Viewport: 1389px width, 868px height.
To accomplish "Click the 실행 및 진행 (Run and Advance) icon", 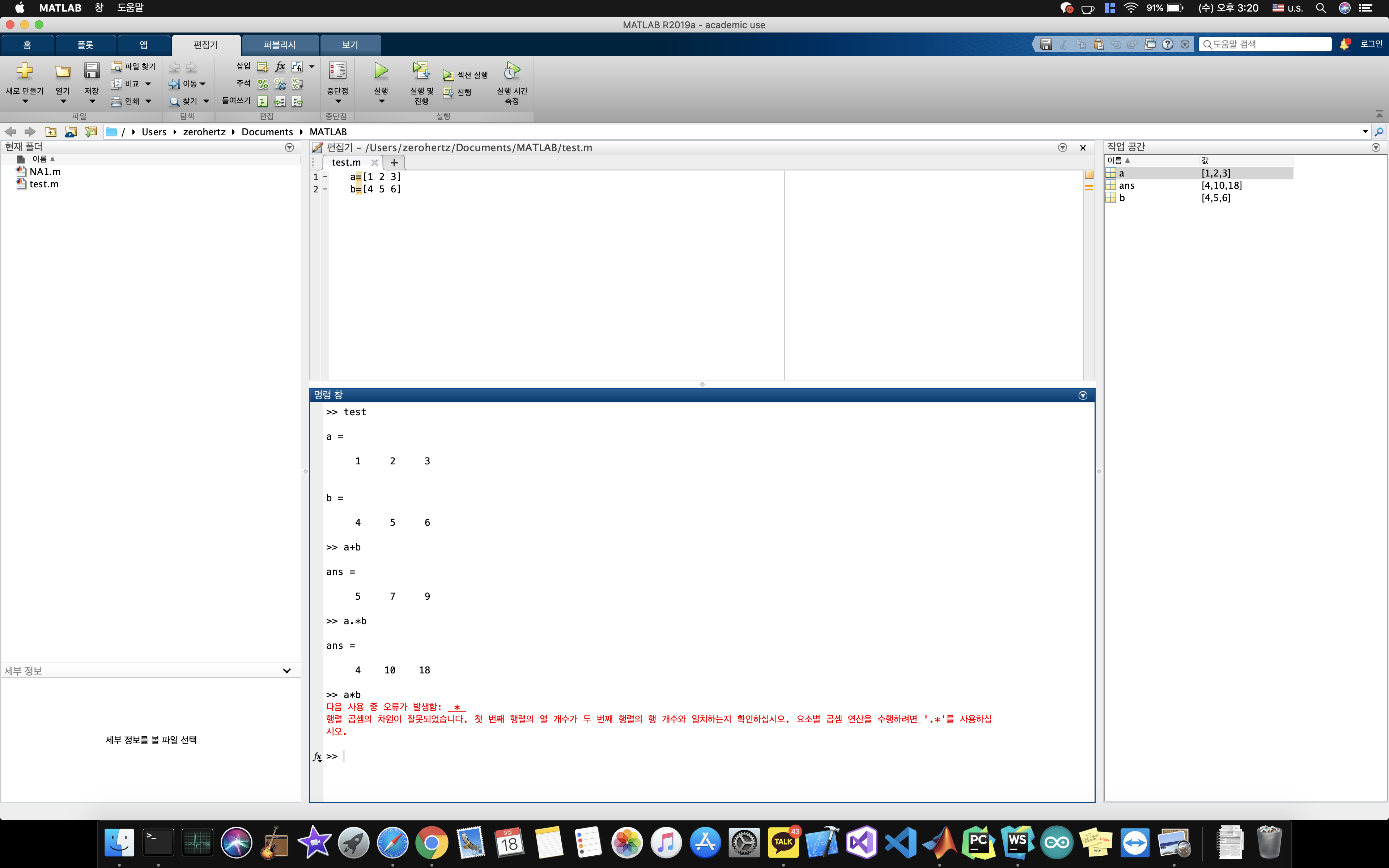I will (x=421, y=71).
